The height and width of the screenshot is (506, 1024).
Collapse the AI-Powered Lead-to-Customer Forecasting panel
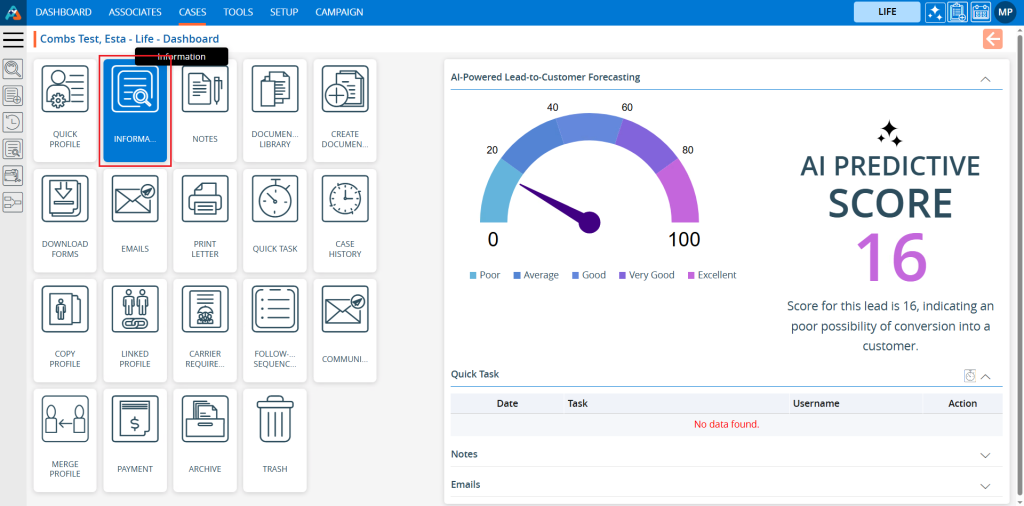point(985,78)
